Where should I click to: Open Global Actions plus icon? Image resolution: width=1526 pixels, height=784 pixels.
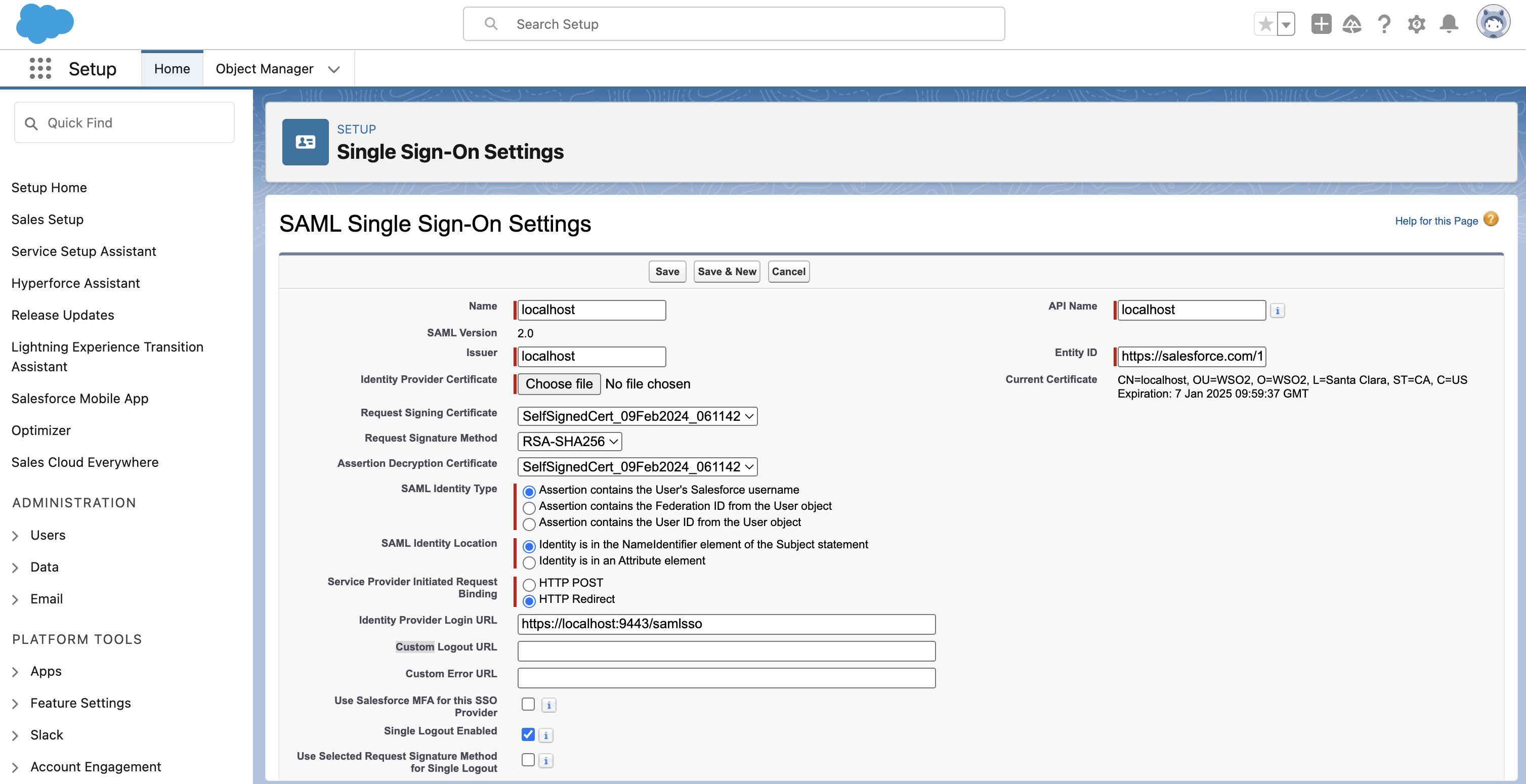tap(1321, 24)
